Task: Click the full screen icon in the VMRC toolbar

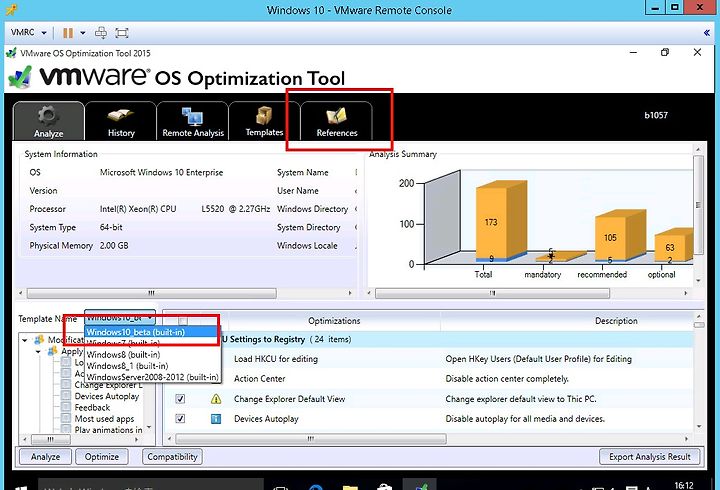Action: (x=122, y=33)
